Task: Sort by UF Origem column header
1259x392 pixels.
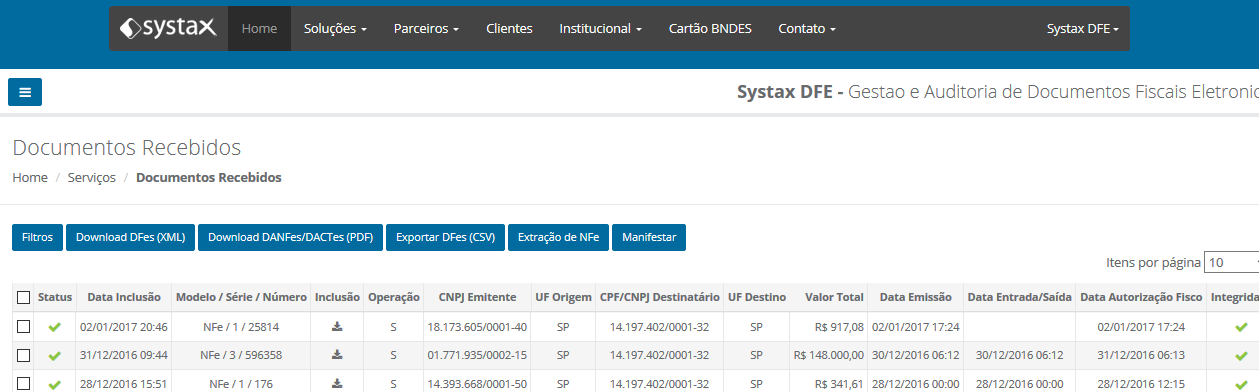Action: [x=563, y=297]
